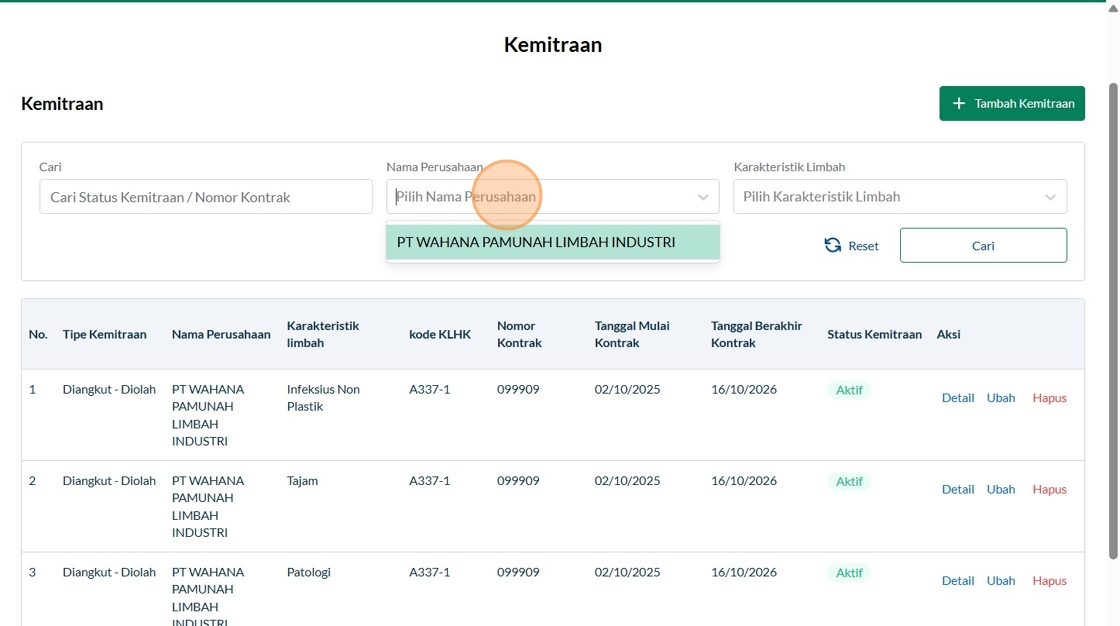Click the Reset refresh icon

832,246
